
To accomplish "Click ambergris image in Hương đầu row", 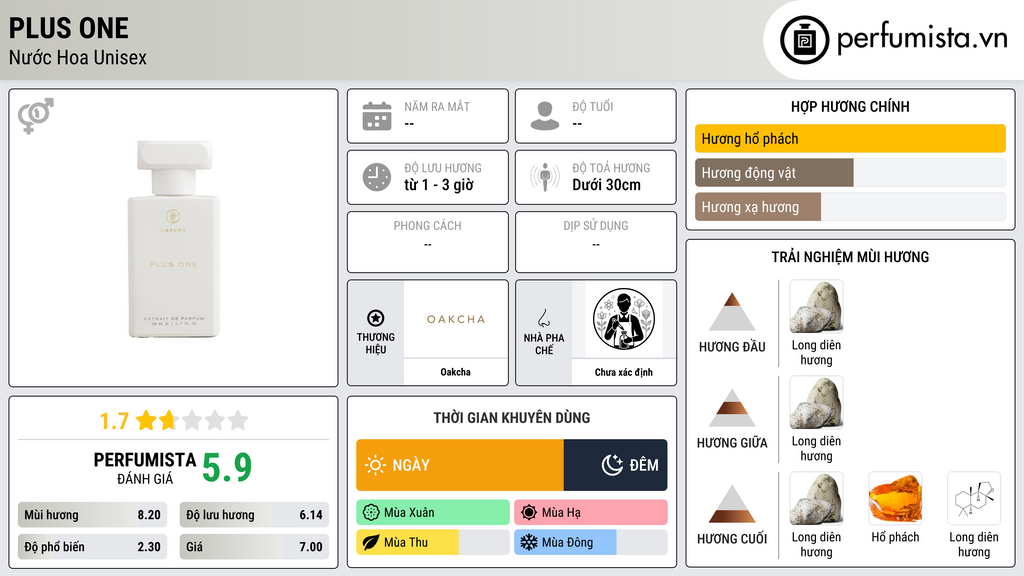I will coord(816,306).
